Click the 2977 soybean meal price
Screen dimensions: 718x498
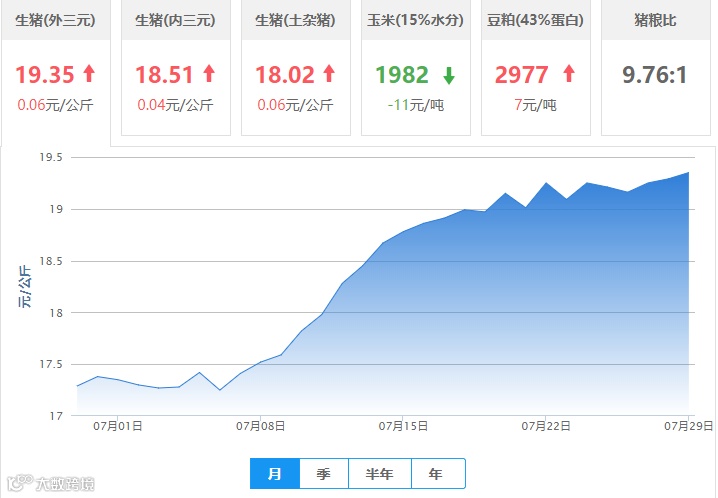click(x=522, y=75)
